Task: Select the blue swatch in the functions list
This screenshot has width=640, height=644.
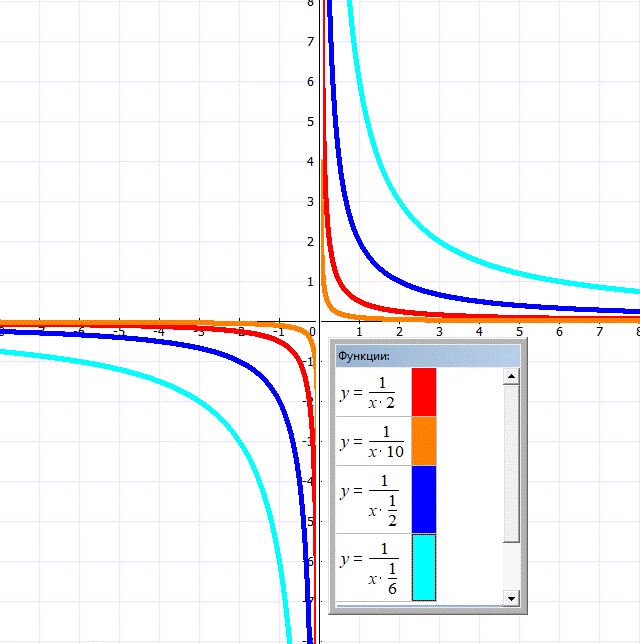Action: coord(424,499)
